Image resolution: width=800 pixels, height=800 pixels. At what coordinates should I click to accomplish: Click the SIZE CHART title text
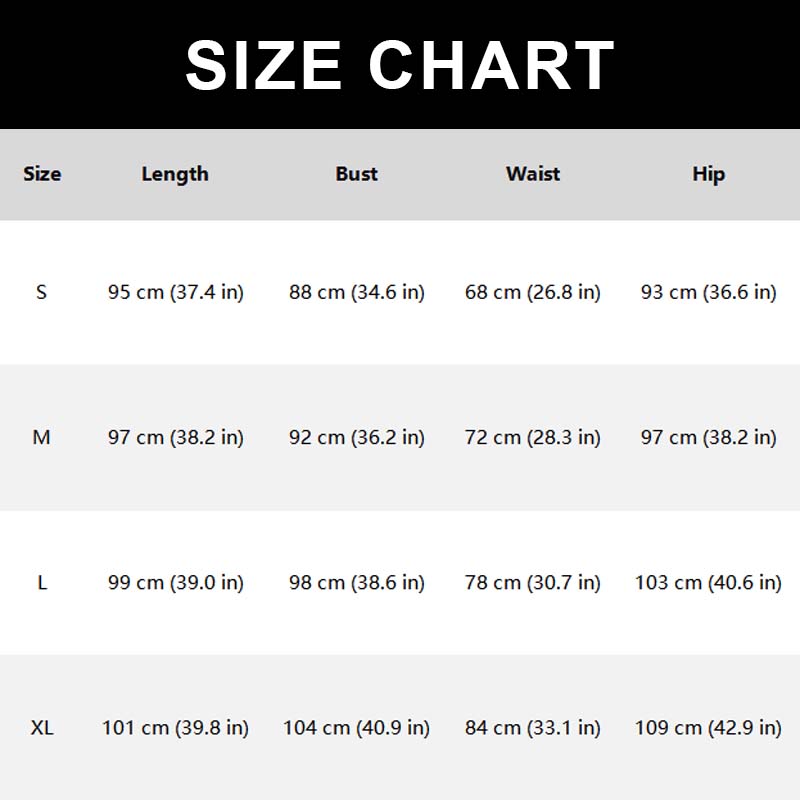point(400,65)
